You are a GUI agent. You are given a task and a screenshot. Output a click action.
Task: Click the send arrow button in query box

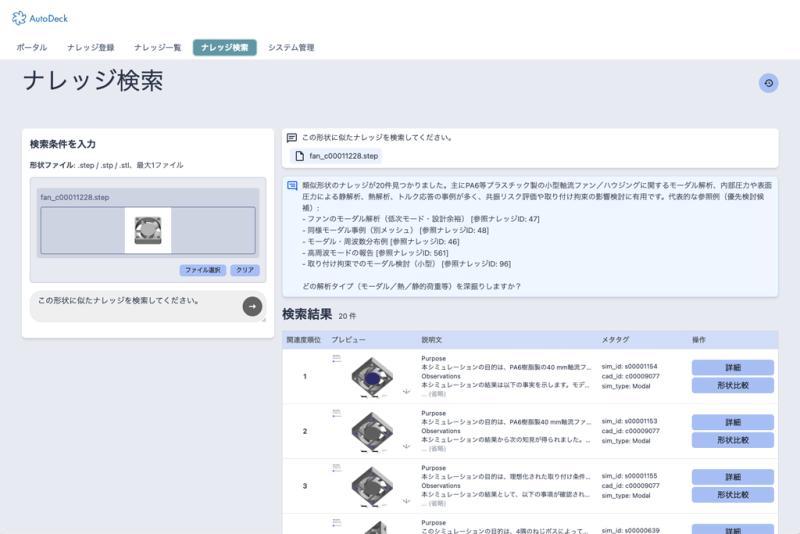252,307
